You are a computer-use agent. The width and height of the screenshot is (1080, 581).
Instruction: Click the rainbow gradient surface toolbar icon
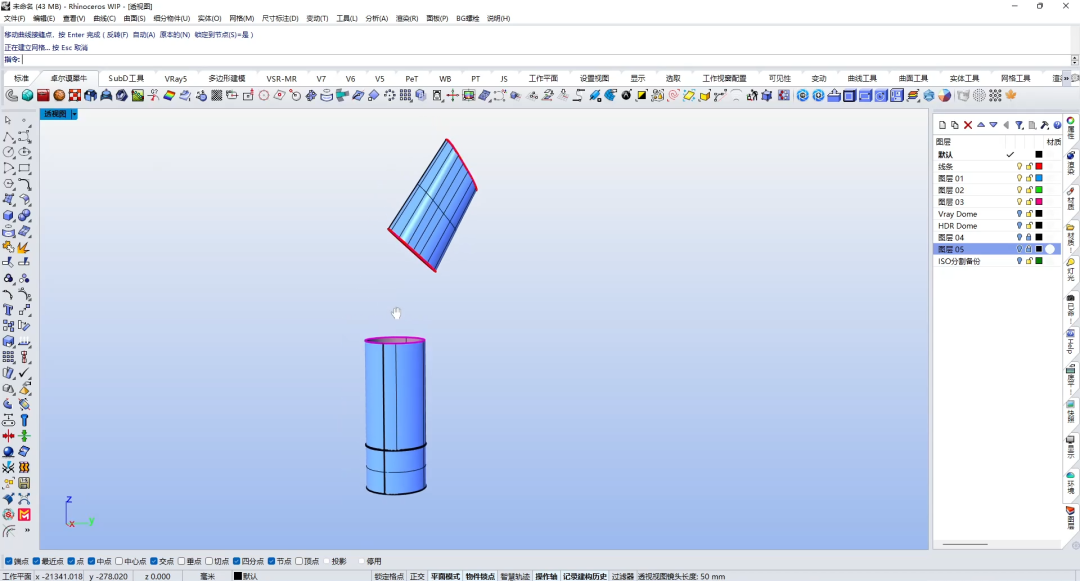169,96
